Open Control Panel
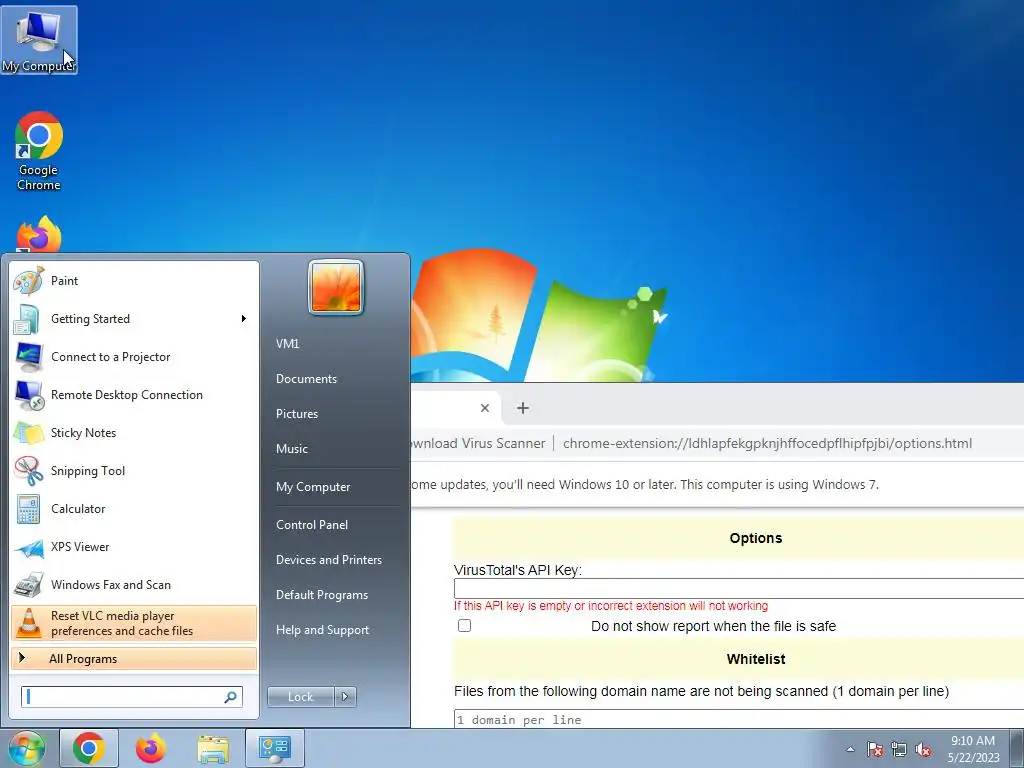 pos(312,524)
